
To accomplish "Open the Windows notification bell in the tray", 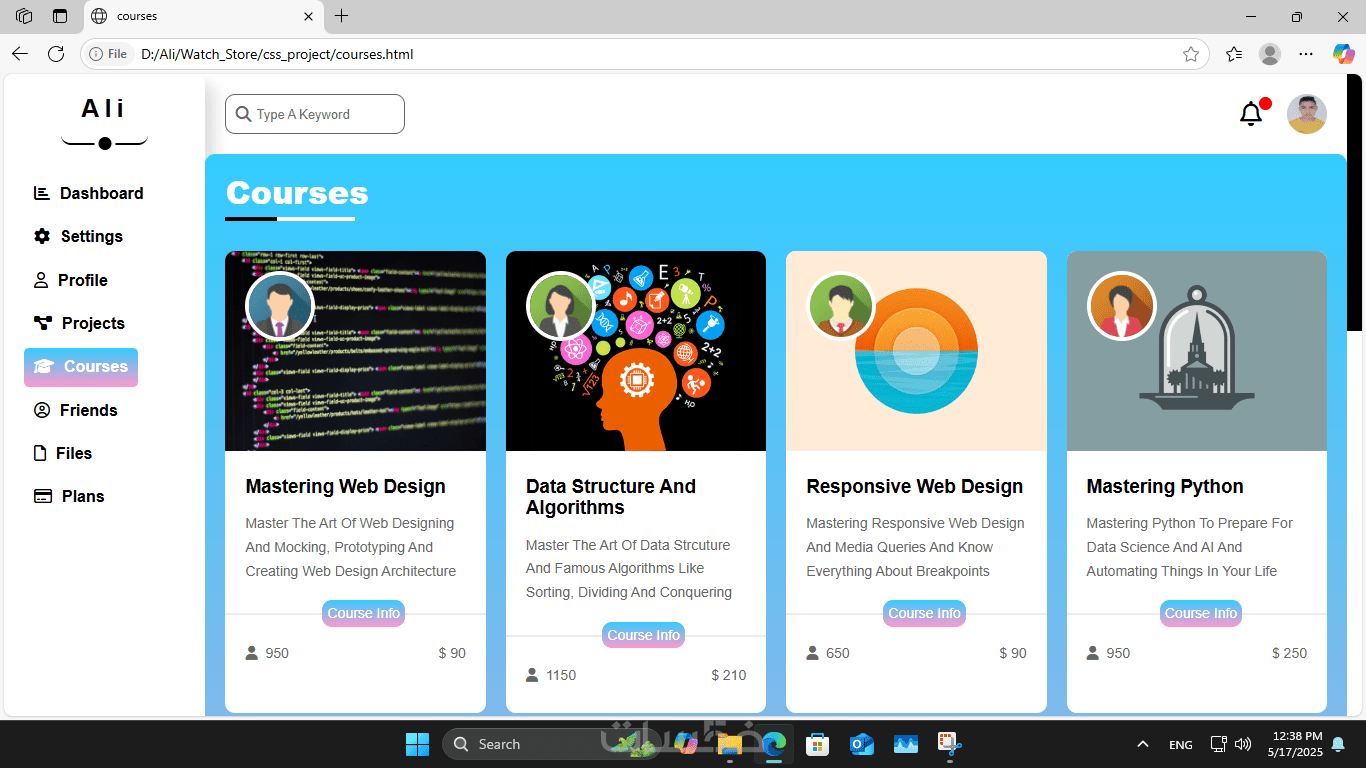I will point(1338,744).
